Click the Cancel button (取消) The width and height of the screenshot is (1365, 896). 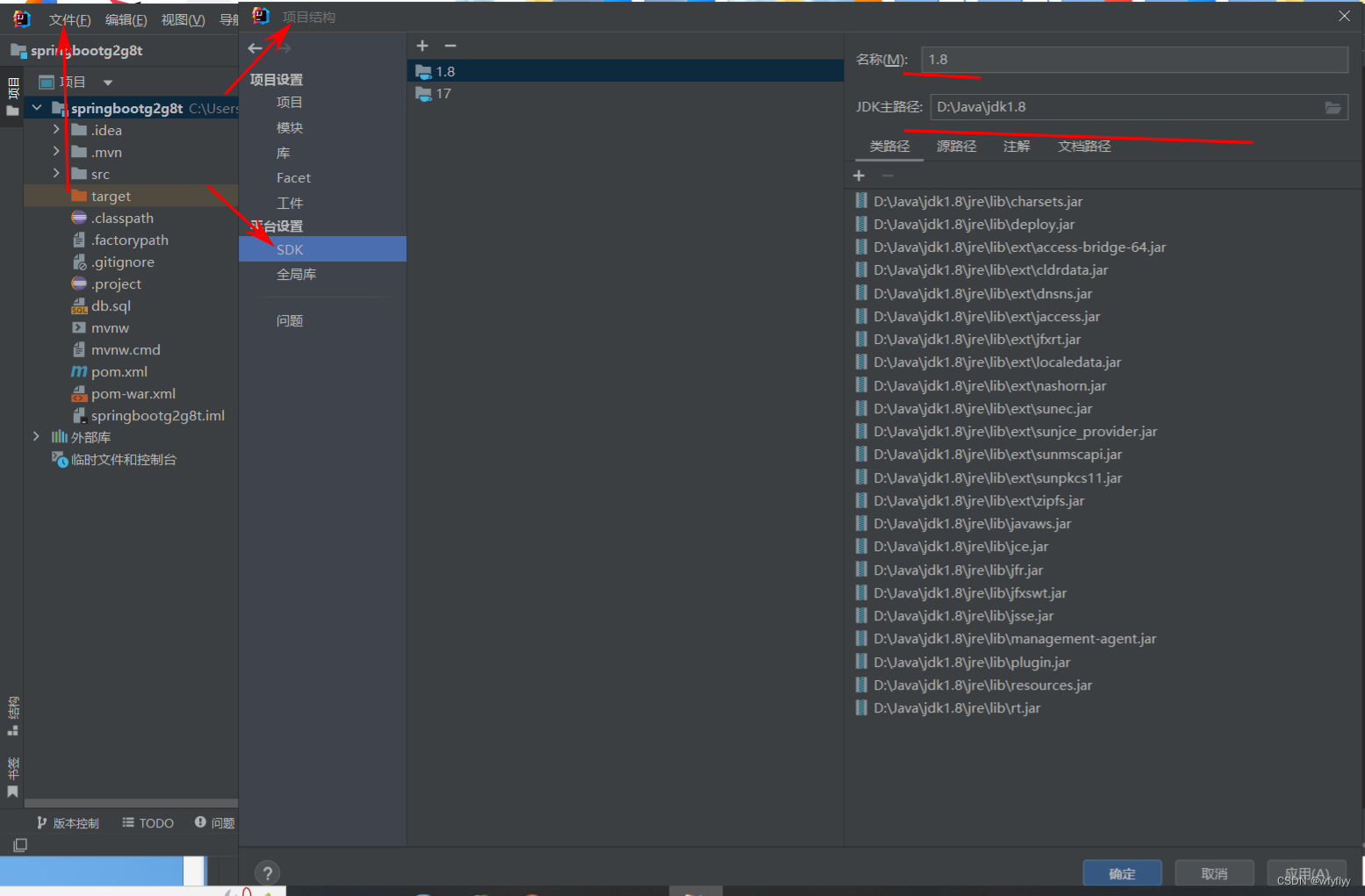click(1214, 873)
